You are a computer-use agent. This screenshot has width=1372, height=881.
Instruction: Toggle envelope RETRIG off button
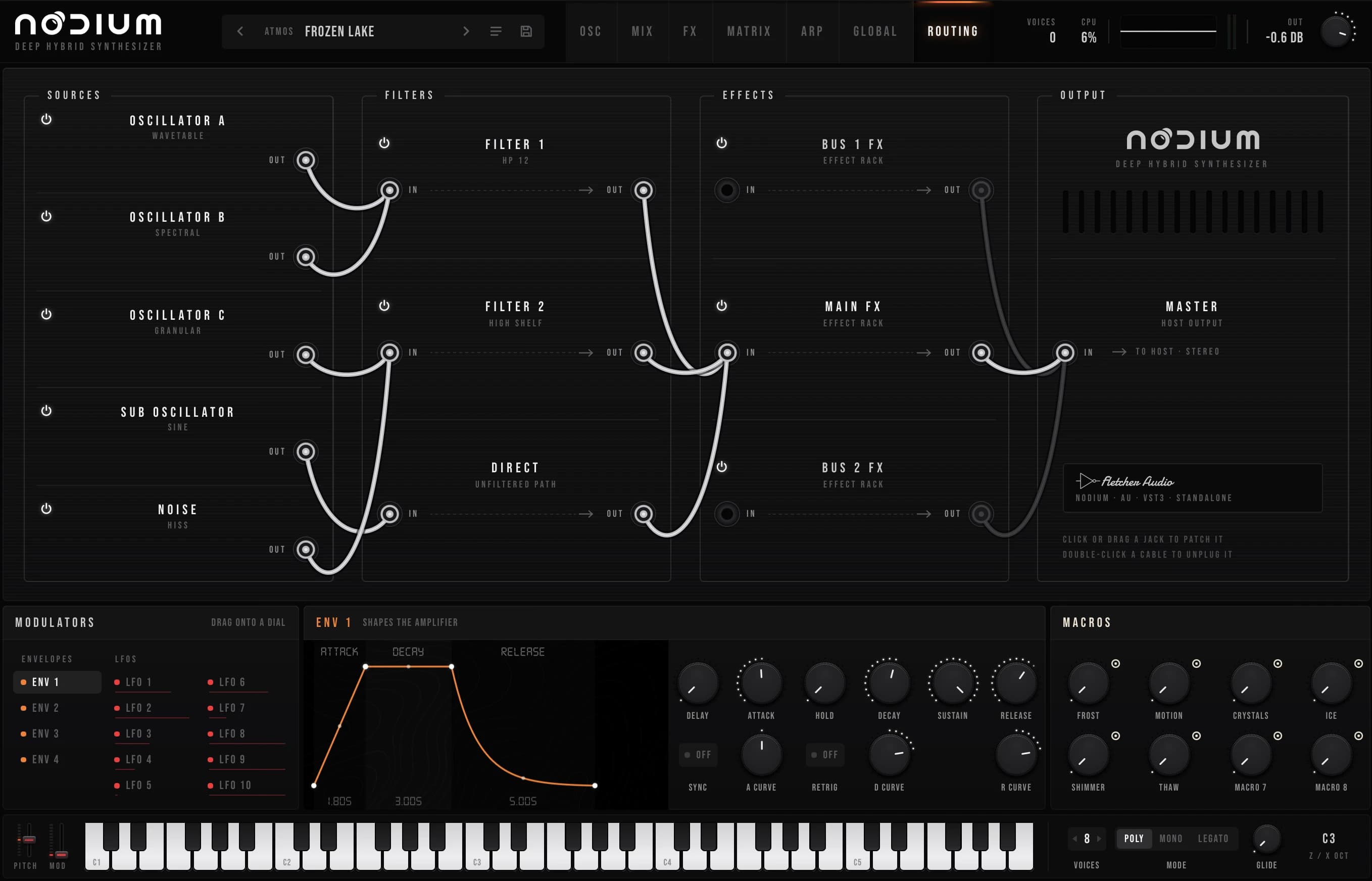[x=824, y=755]
